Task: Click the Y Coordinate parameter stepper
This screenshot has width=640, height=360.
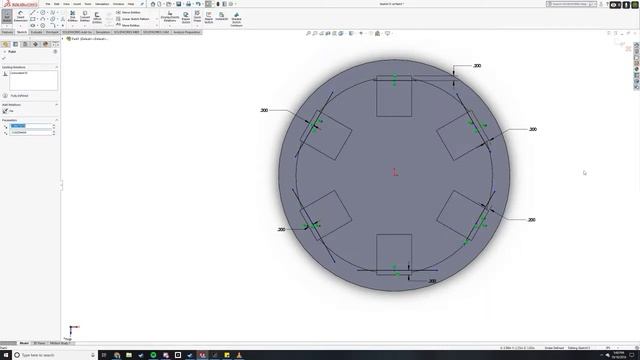Action: click(53, 132)
